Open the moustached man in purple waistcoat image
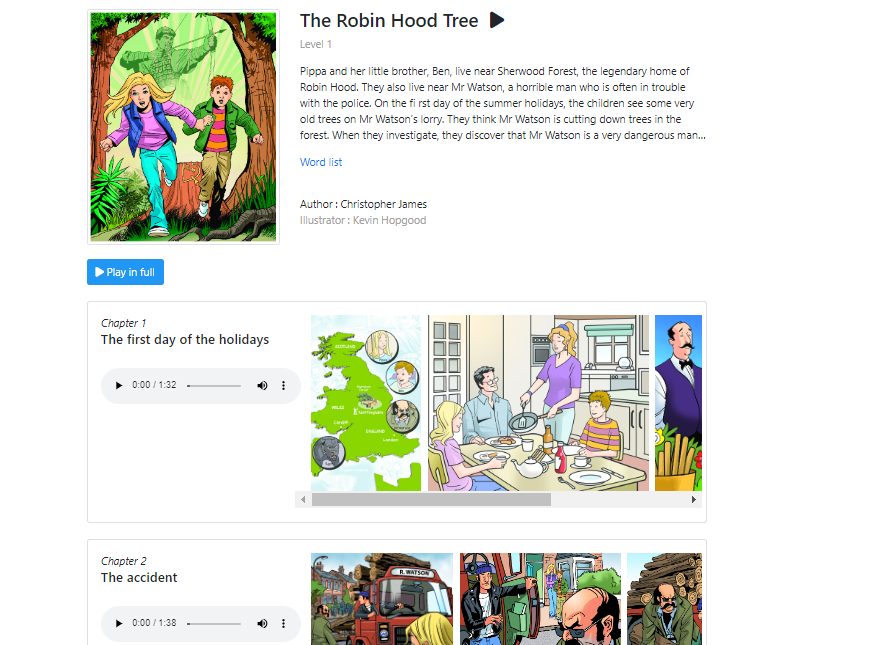 tap(679, 403)
